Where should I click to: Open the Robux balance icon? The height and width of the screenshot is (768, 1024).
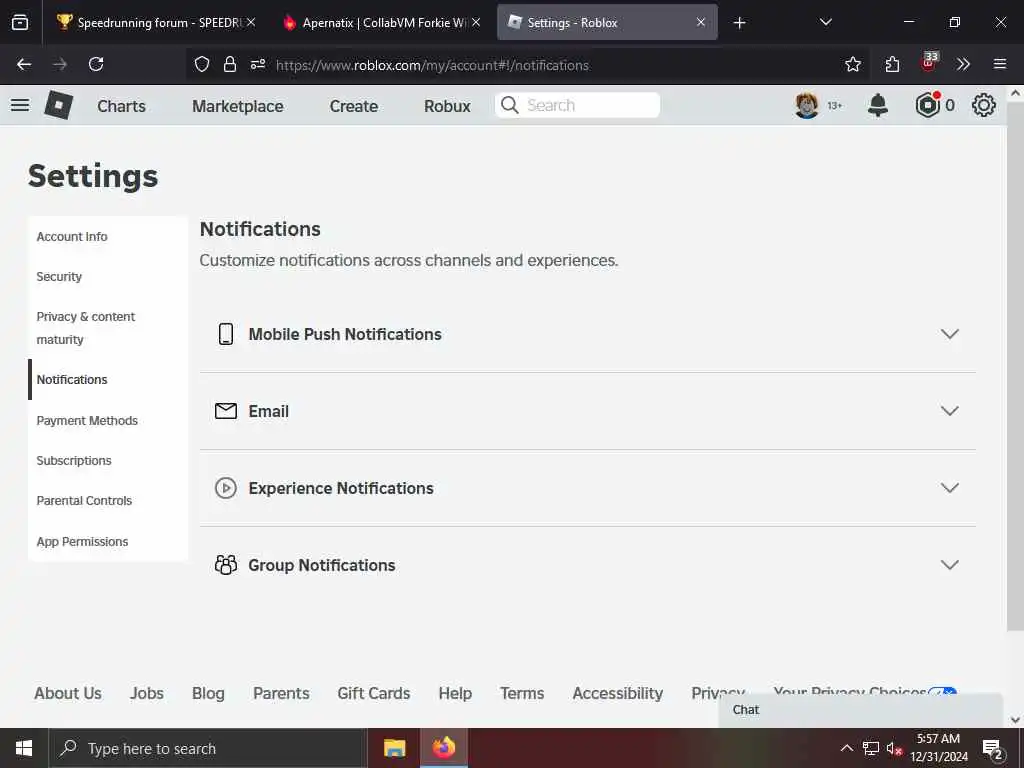[927, 105]
